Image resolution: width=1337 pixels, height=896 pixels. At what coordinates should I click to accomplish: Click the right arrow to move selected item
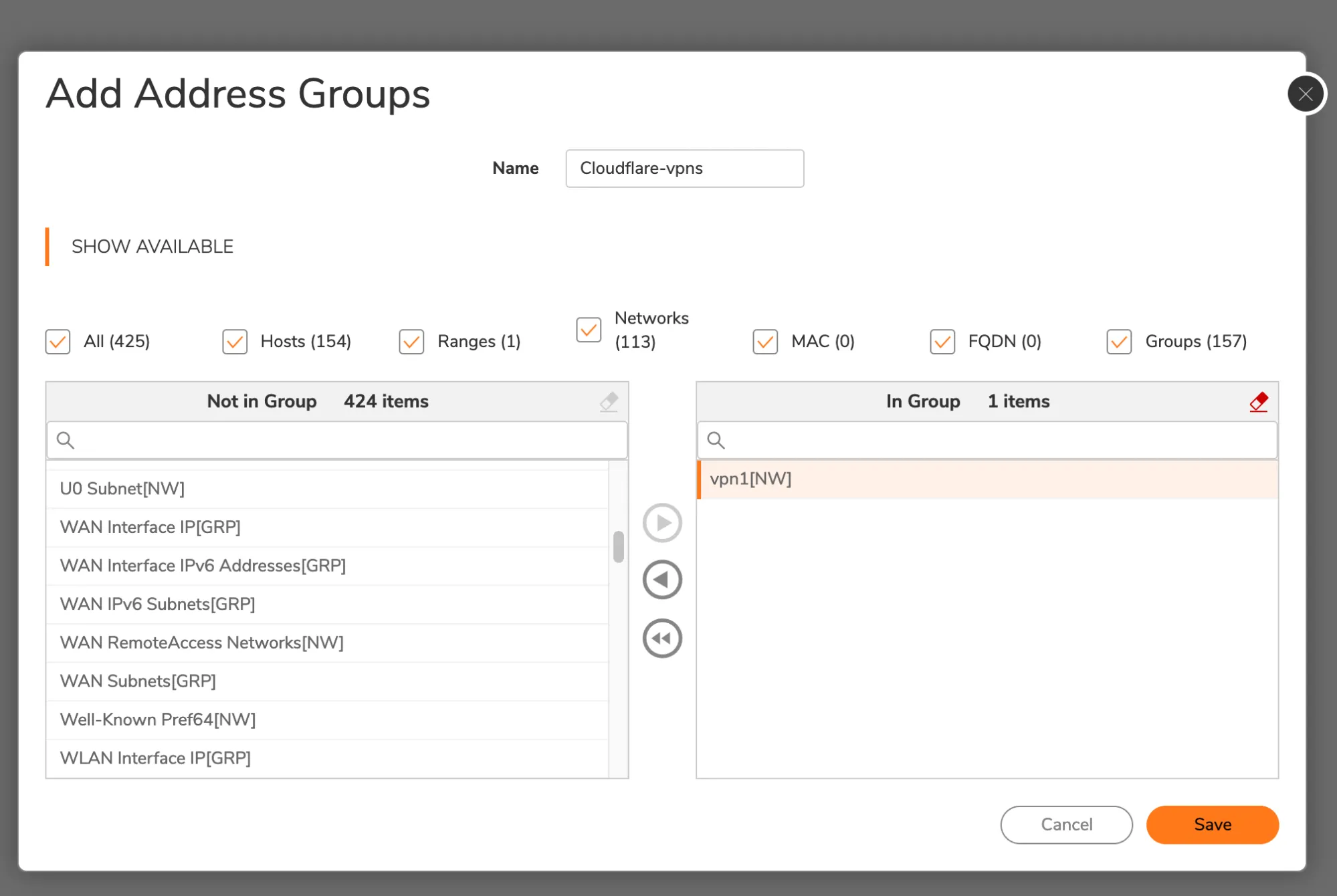(661, 522)
